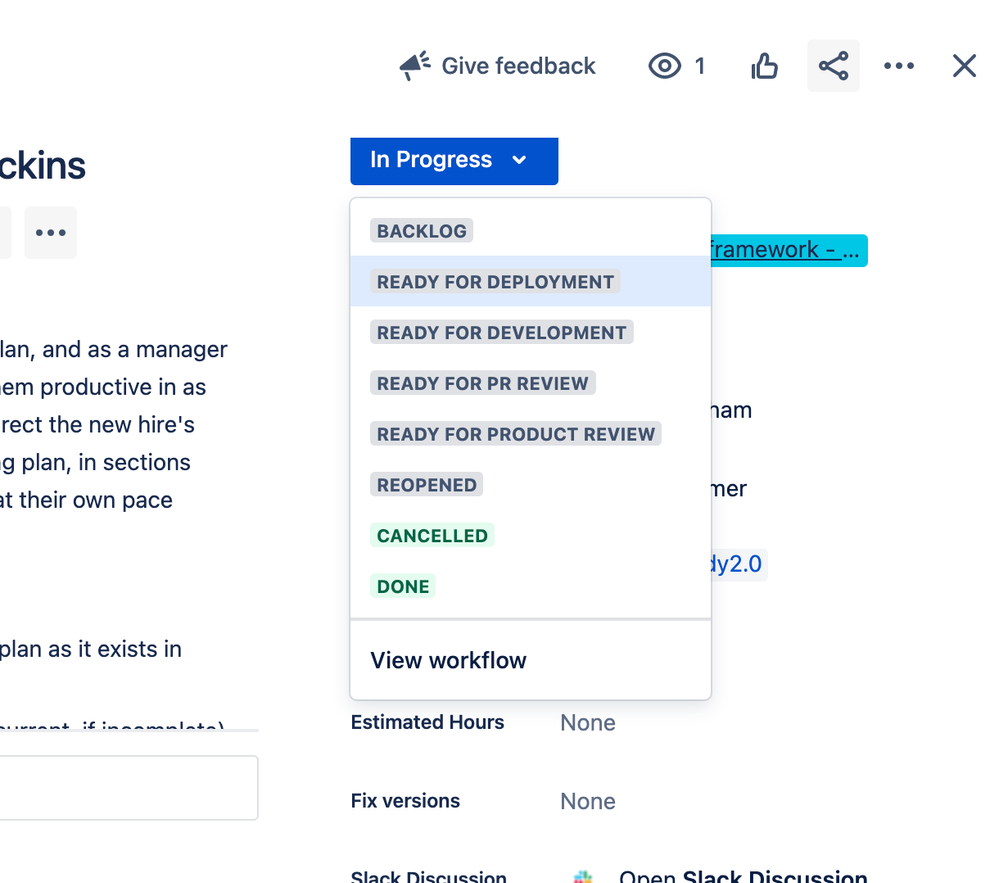Open the top-right more actions ellipsis

898,66
